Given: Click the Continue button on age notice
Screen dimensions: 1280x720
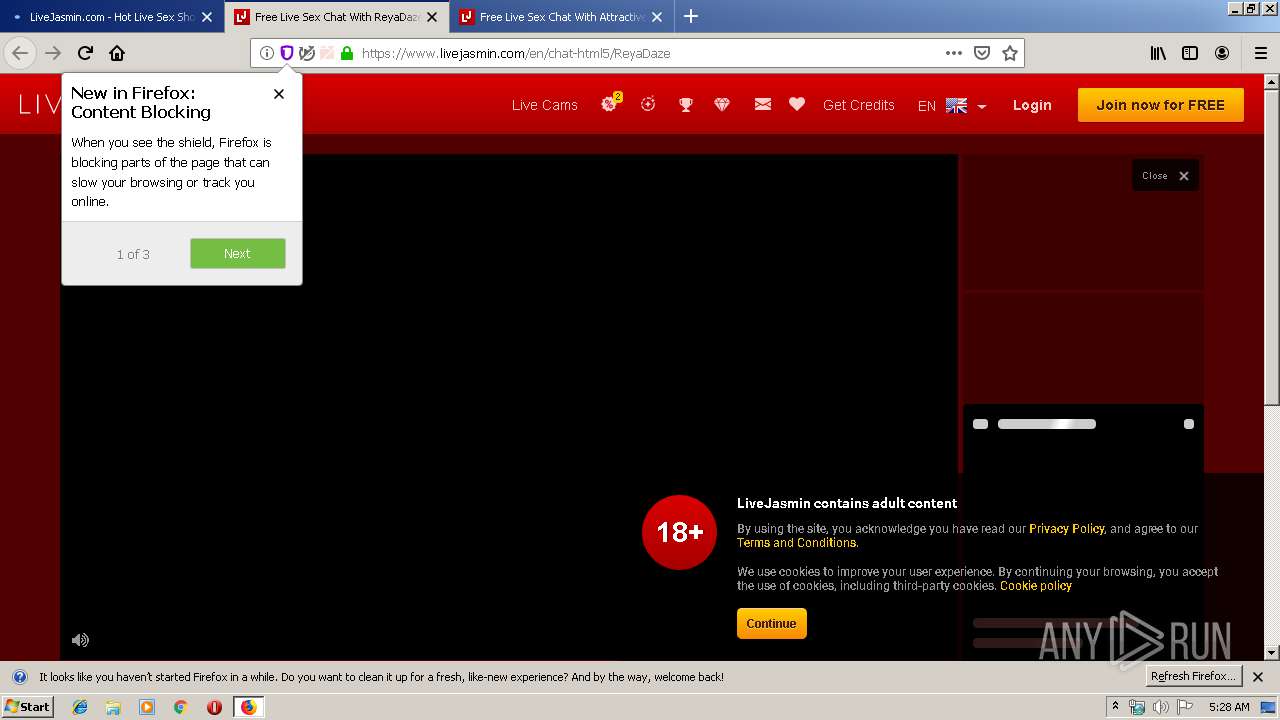Looking at the screenshot, I should pyautogui.click(x=771, y=623).
